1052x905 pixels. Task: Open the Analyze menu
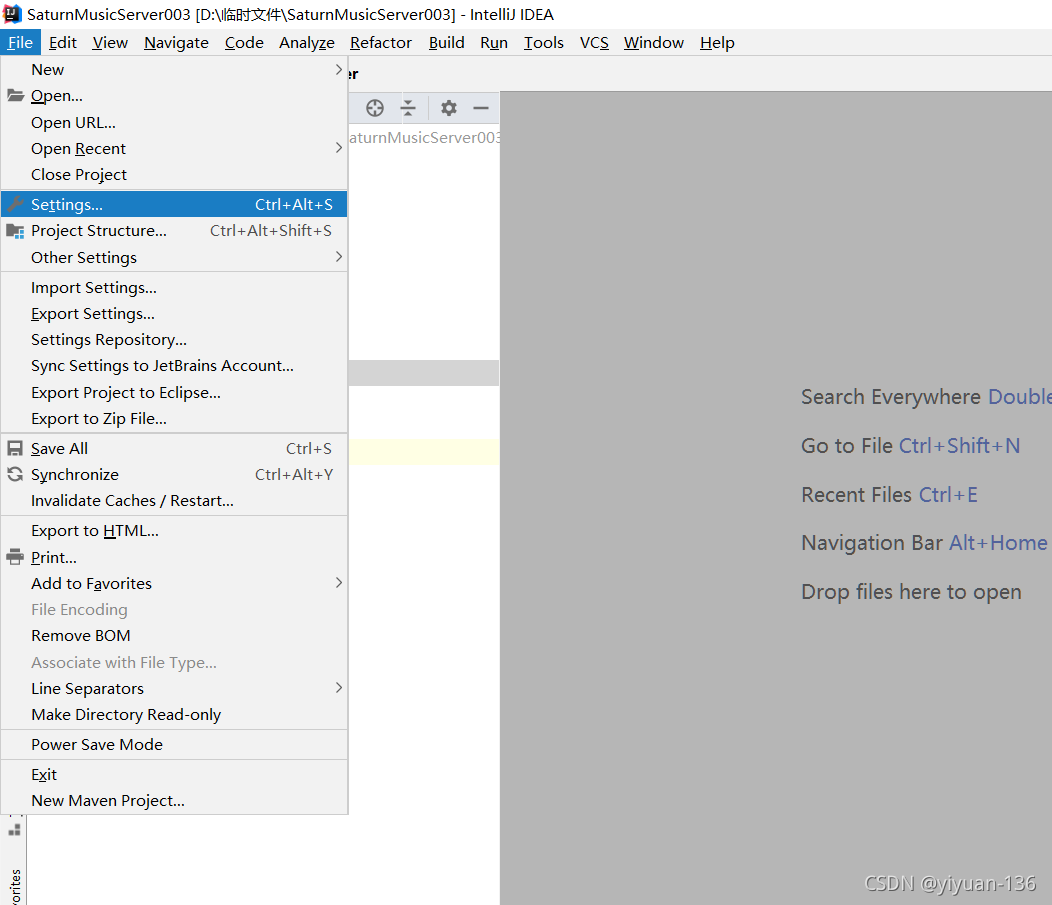[x=307, y=42]
